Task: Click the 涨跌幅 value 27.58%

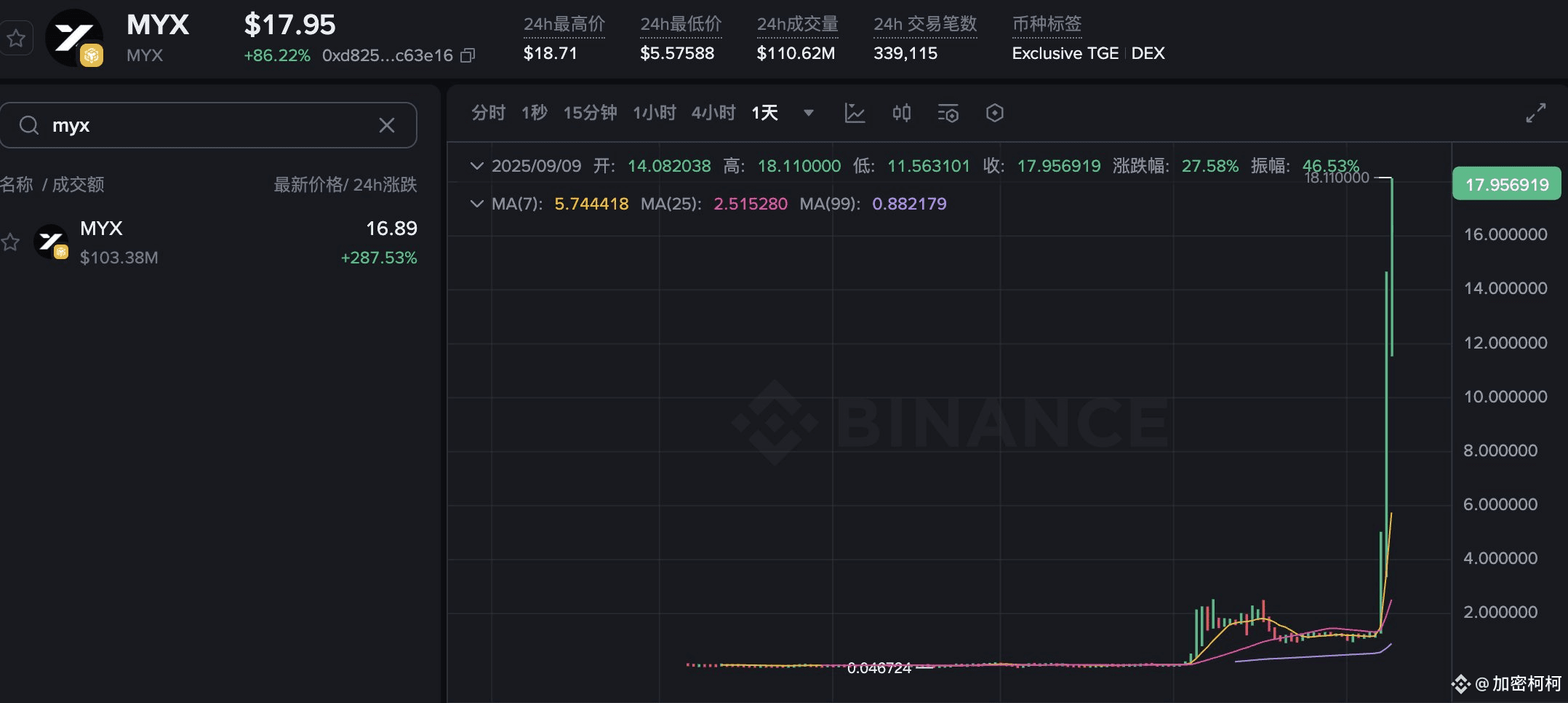Action: tap(1210, 166)
